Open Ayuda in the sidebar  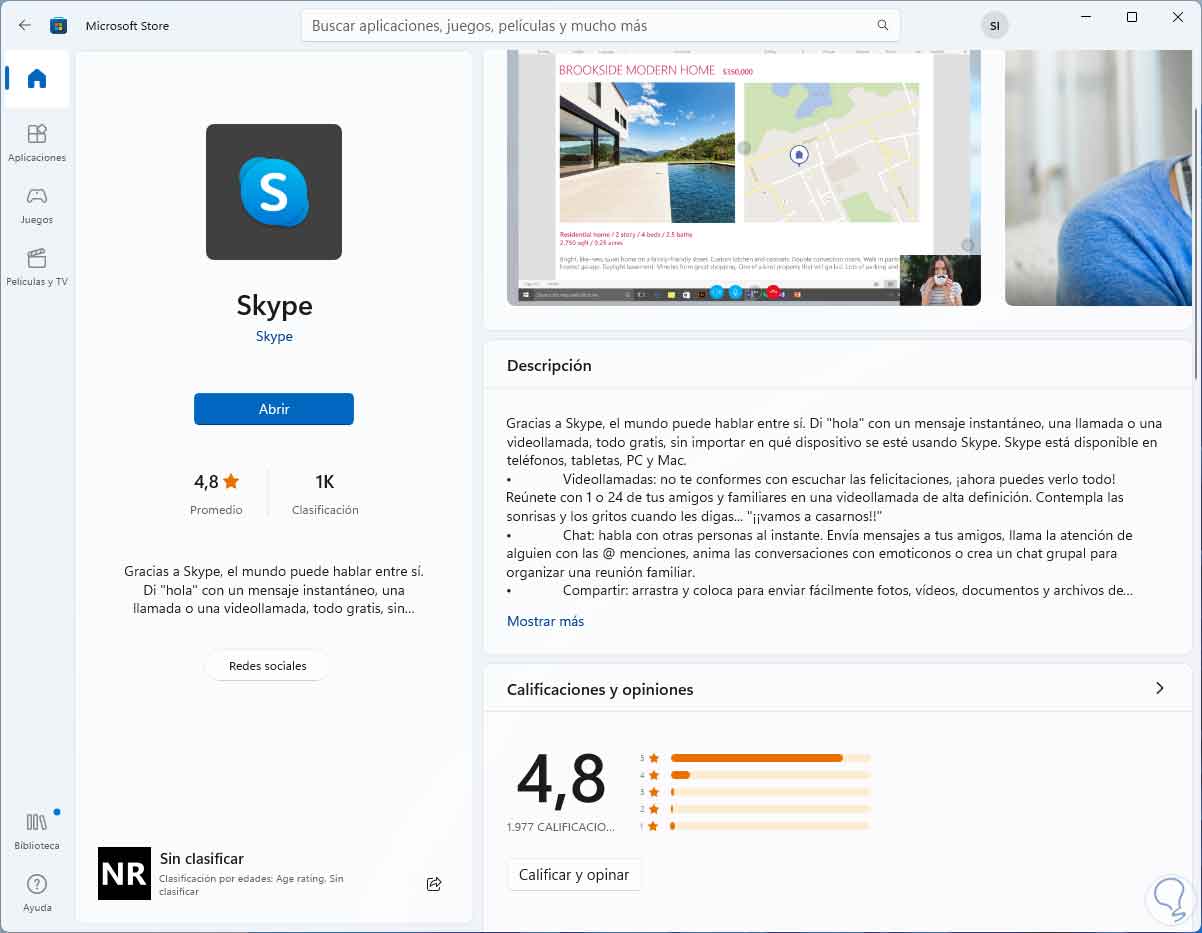click(x=37, y=893)
